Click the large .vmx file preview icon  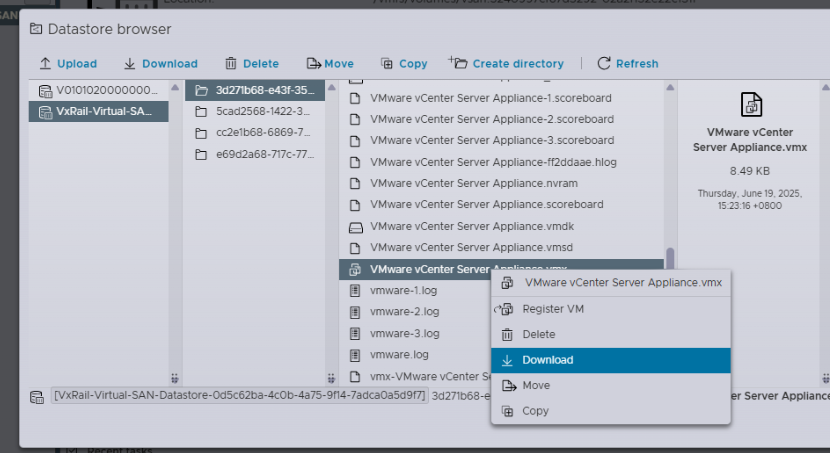tap(751, 104)
